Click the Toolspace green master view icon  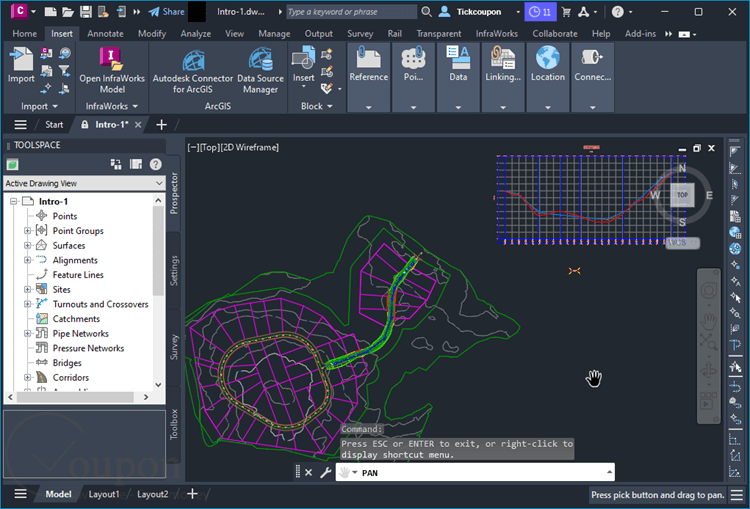[12, 165]
